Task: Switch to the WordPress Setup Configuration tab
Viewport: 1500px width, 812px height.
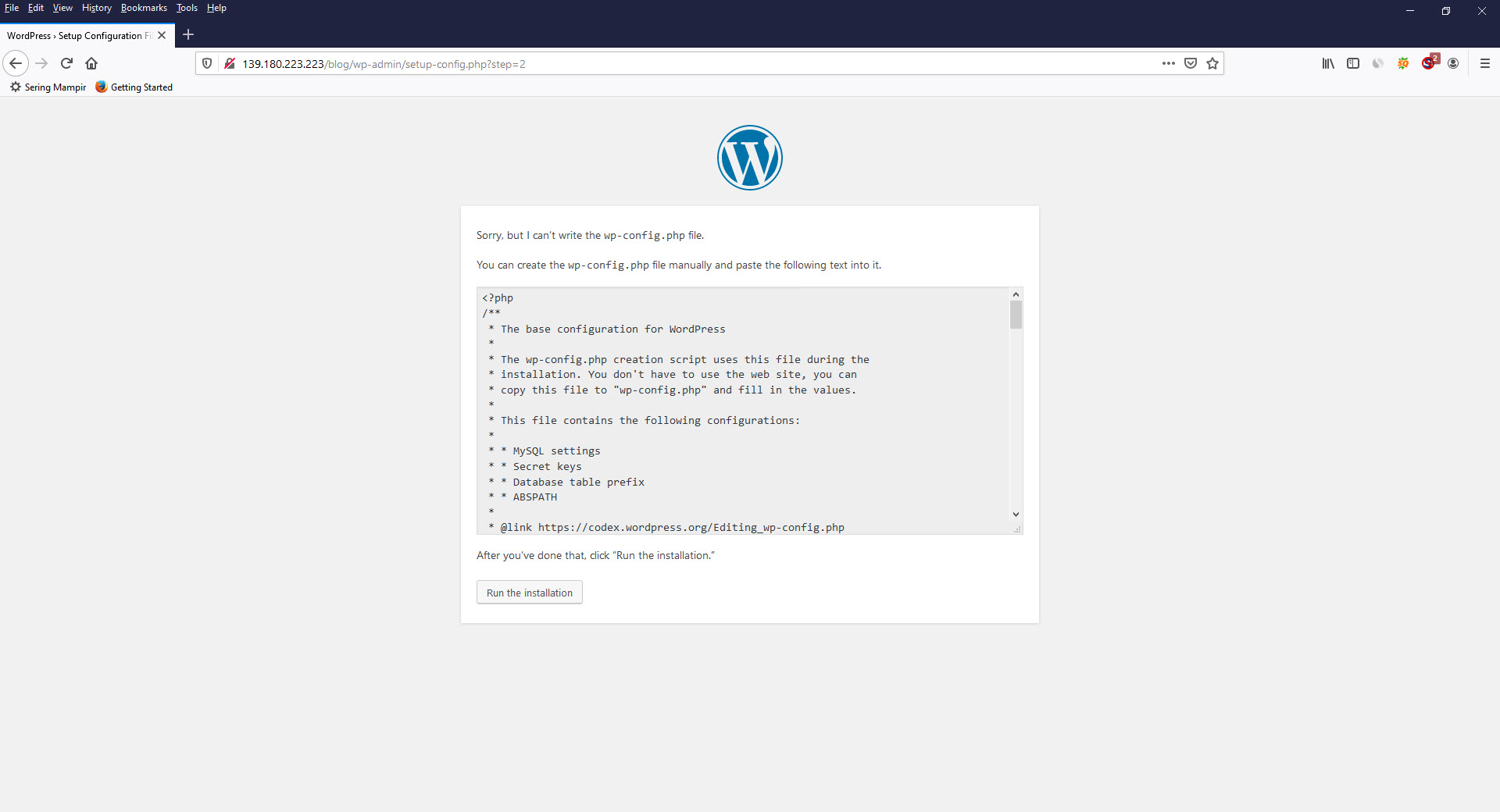Action: pos(78,35)
